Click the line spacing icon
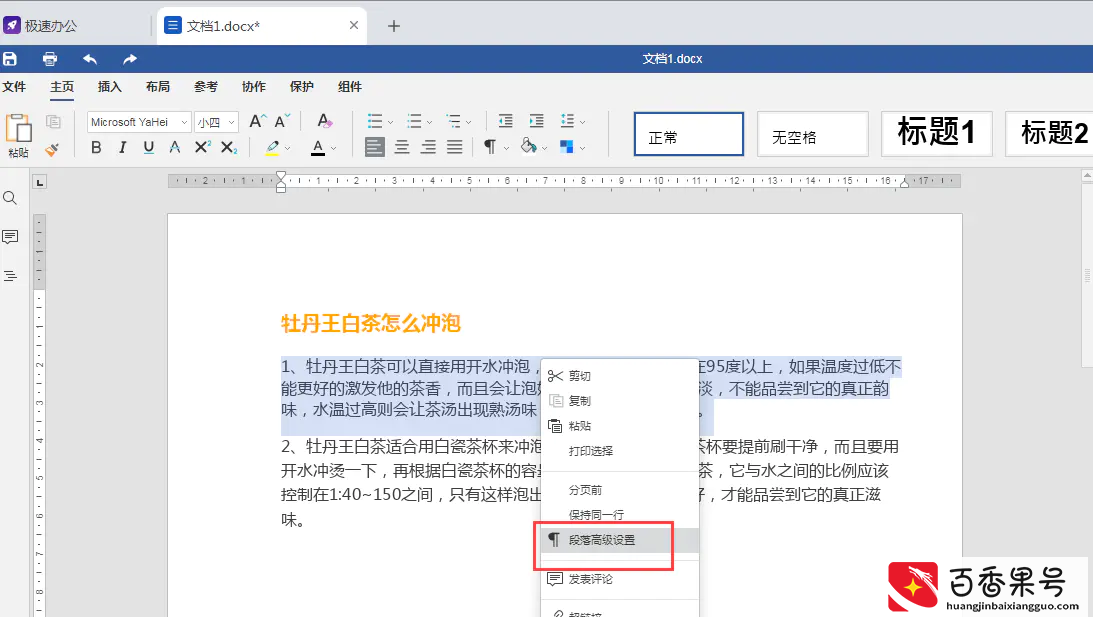The height and width of the screenshot is (617, 1093). (x=567, y=121)
